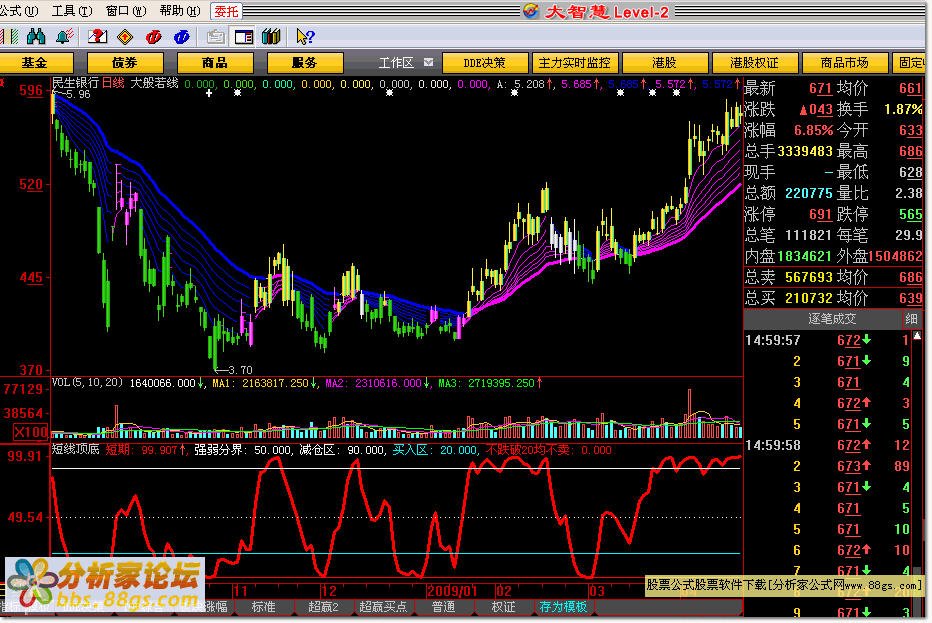Click the red circular info icon
Image resolution: width=932 pixels, height=623 pixels.
[x=153, y=37]
